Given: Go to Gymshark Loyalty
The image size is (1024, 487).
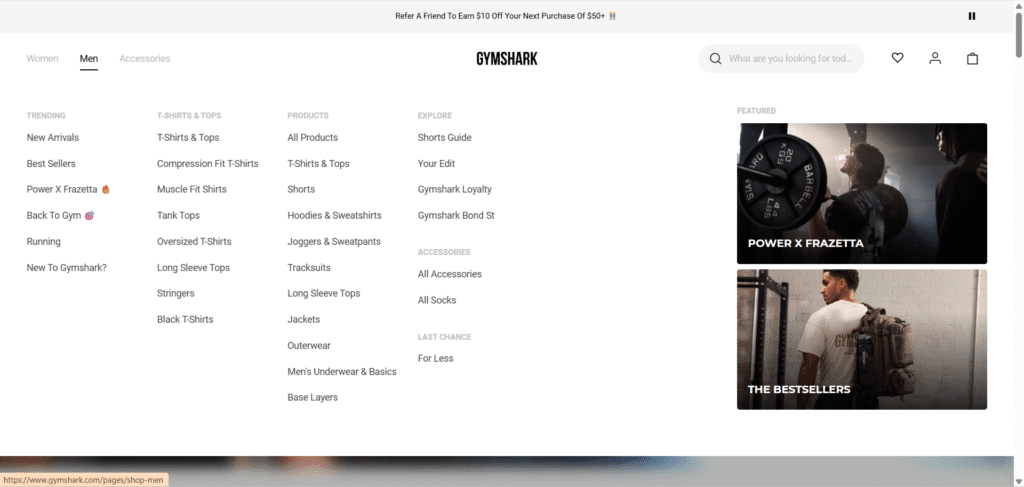Looking at the screenshot, I should (x=455, y=189).
